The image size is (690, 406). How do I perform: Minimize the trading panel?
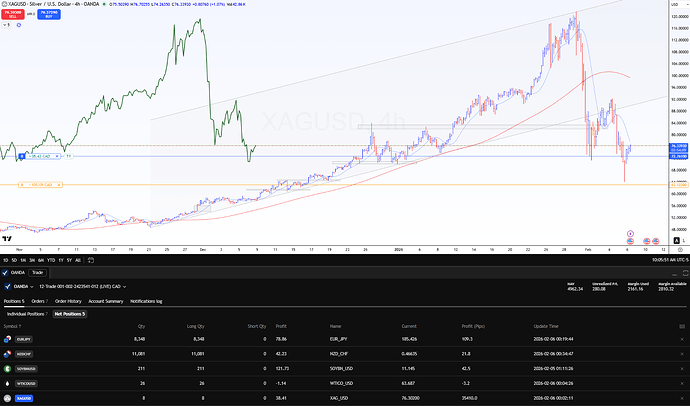pyautogui.click(x=675, y=273)
